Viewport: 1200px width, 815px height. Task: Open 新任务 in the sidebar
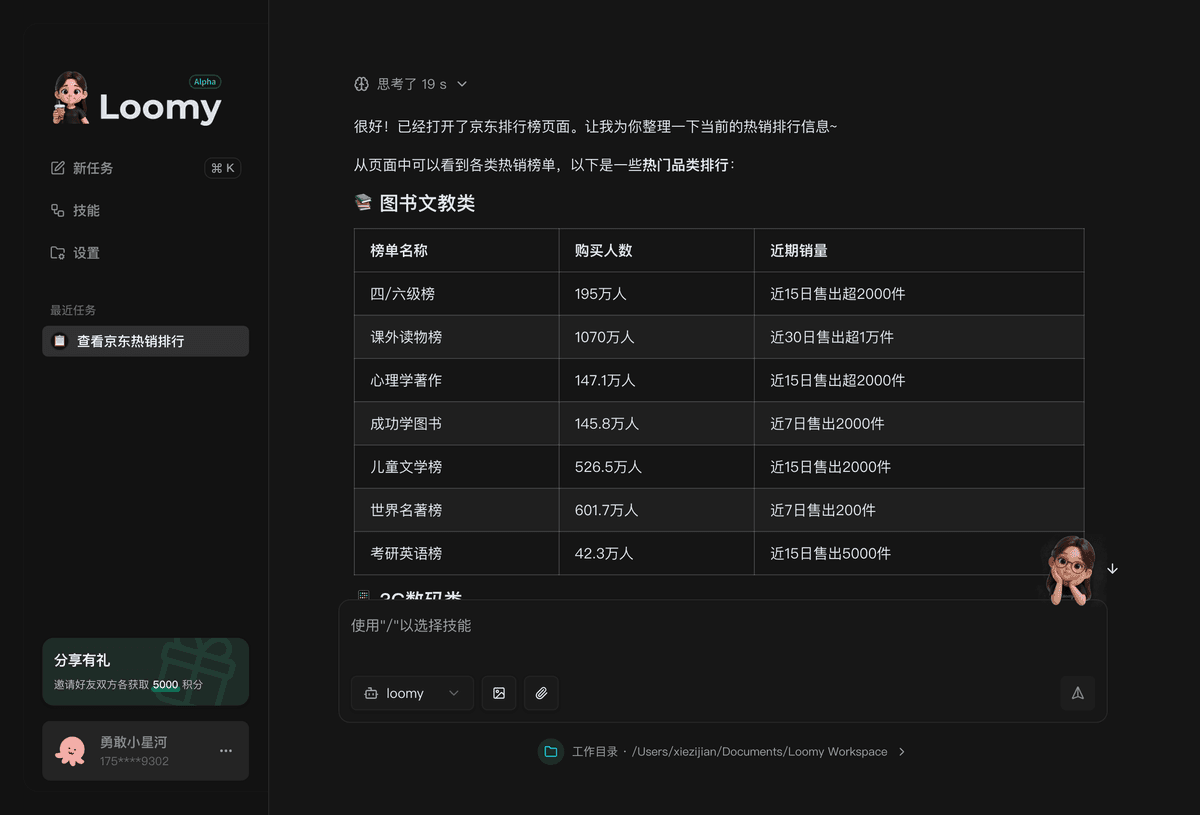pos(93,168)
